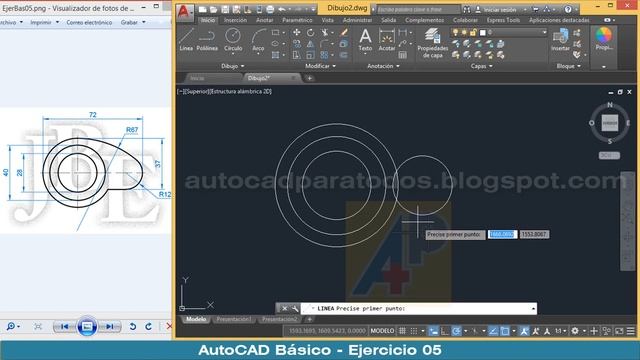Select the Polilínea tool
The width and height of the screenshot is (640, 360).
[207, 40]
